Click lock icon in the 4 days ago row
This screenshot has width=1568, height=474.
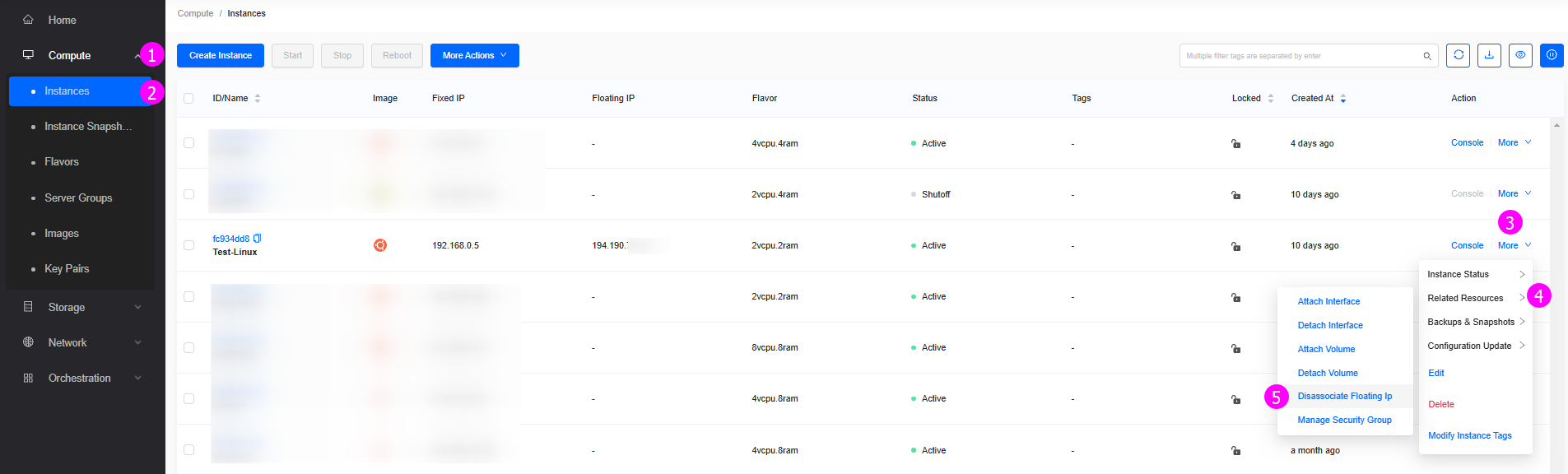pyautogui.click(x=1235, y=144)
